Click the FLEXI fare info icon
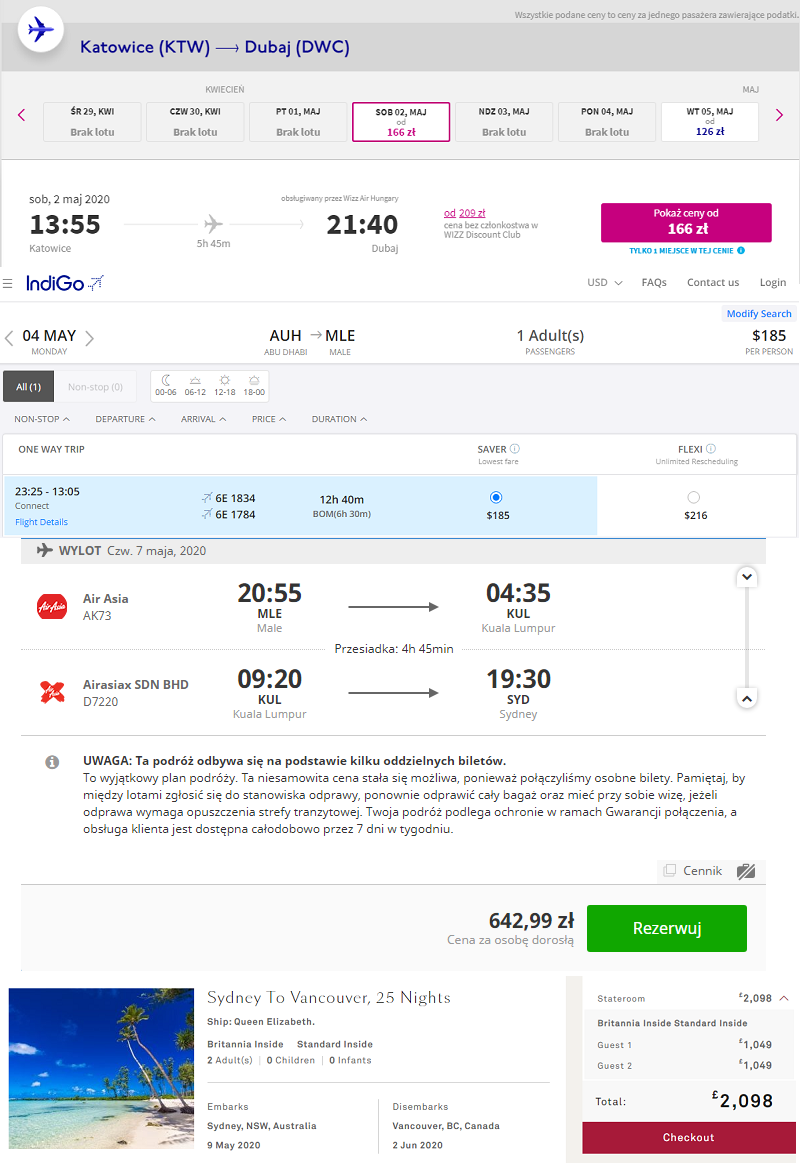Screen dimensions: 800x1165 (711, 449)
